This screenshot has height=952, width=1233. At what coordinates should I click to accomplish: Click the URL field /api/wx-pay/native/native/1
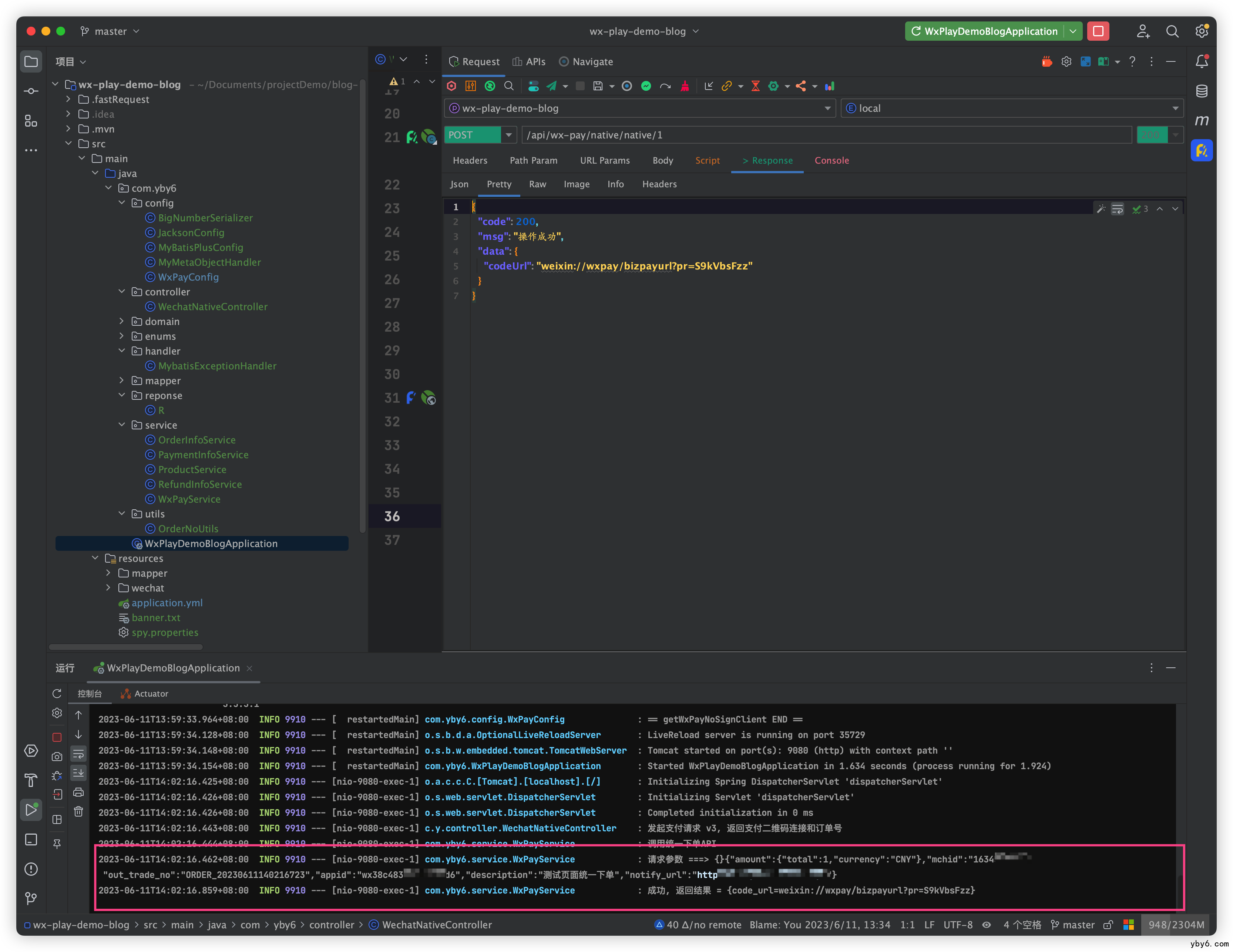click(x=827, y=135)
